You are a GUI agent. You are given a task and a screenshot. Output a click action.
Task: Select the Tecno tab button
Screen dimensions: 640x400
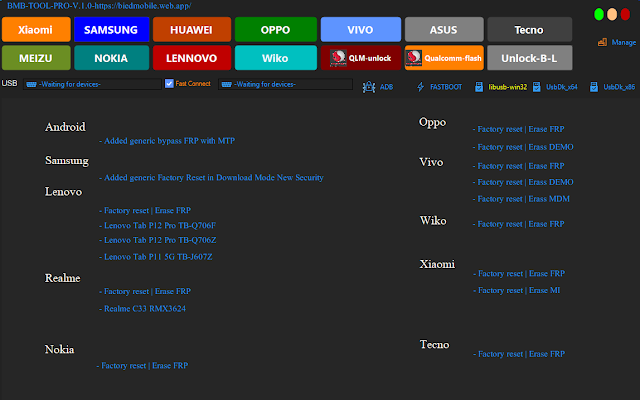point(529,29)
